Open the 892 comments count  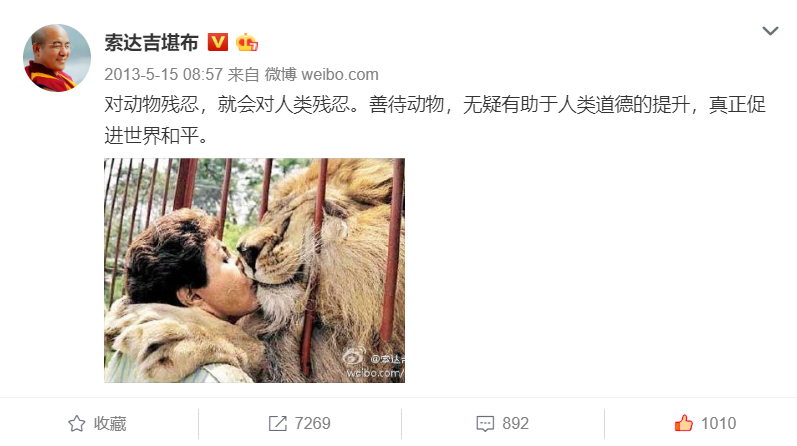[515, 423]
